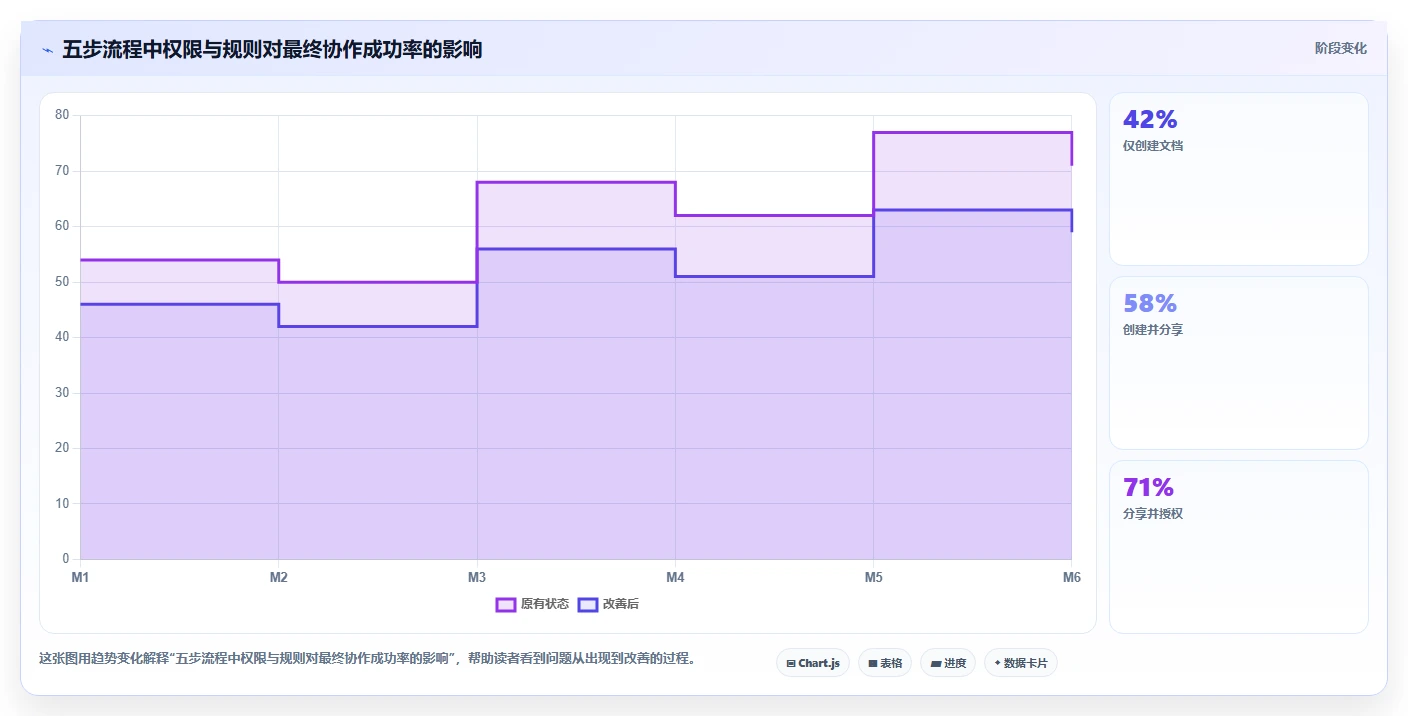This screenshot has width=1408, height=716.
Task: Toggle the 原有状态 series in legend
Action: pyautogui.click(x=532, y=604)
